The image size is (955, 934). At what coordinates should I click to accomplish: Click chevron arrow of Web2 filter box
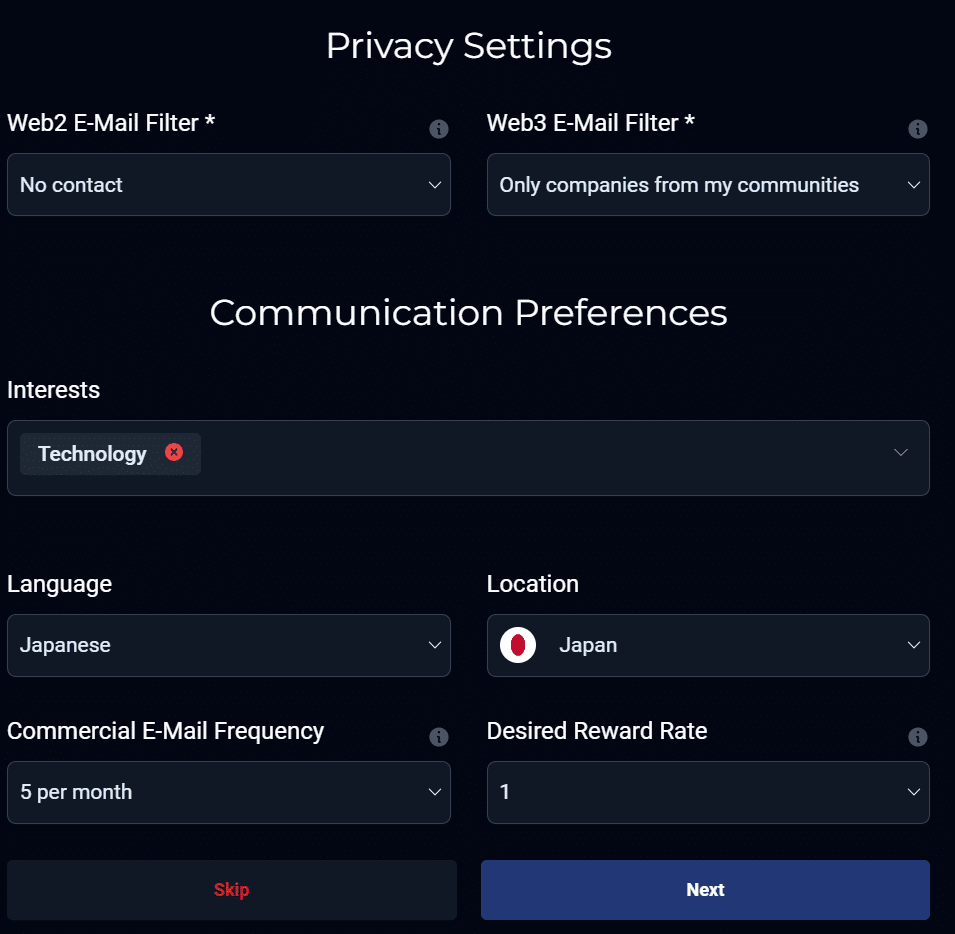coord(435,185)
